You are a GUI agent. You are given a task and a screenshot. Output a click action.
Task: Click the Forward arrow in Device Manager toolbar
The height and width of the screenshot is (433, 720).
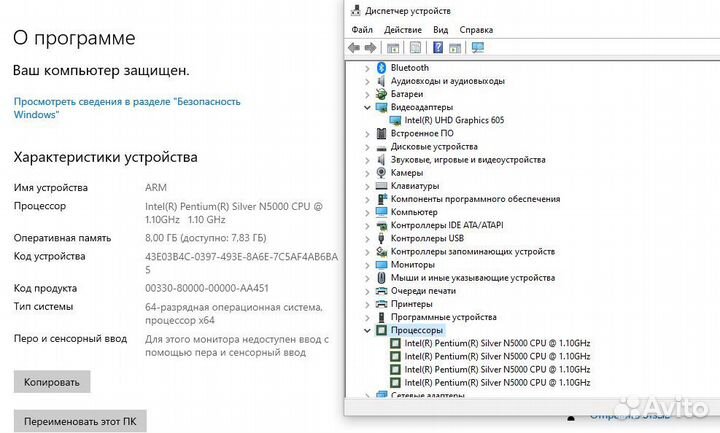tap(370, 48)
